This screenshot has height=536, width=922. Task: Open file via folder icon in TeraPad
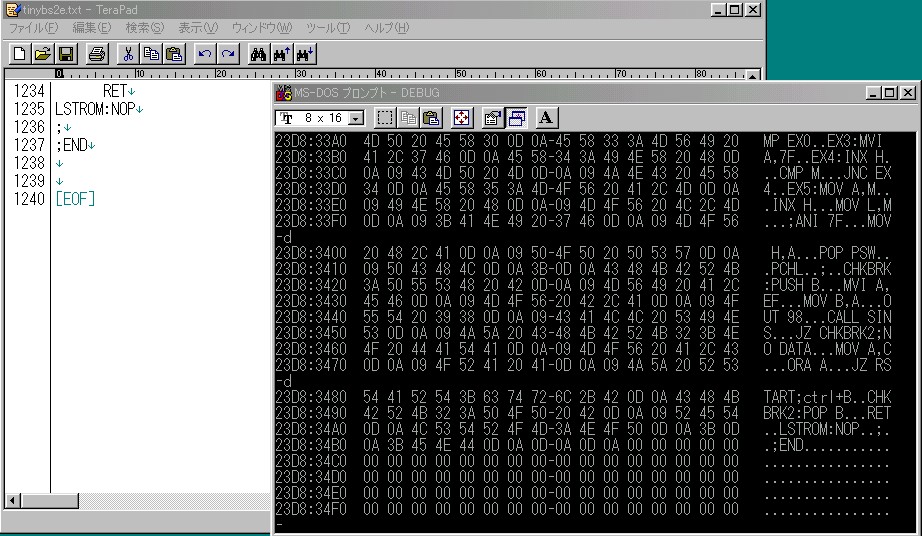42,54
